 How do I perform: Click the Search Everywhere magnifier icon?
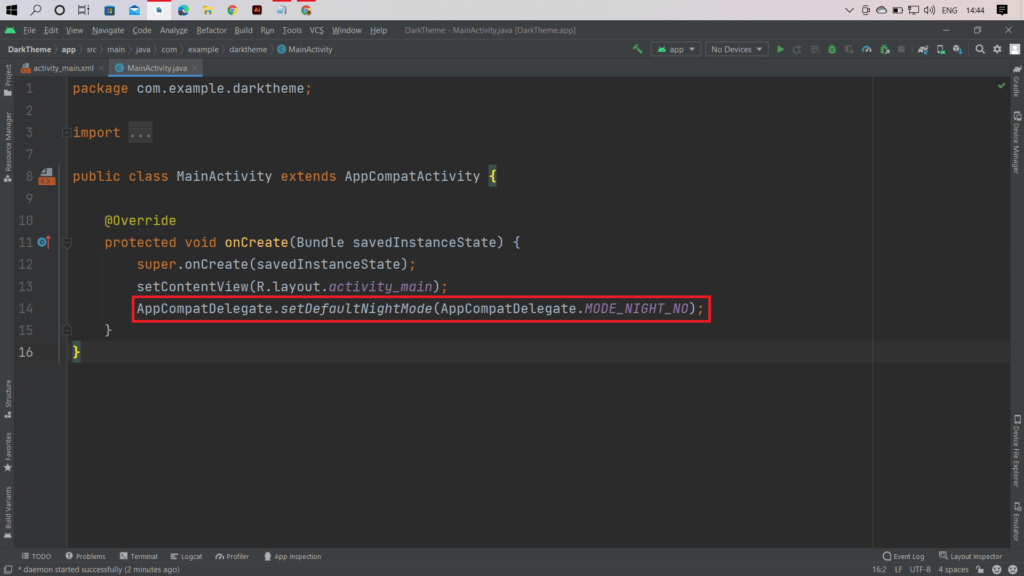click(980, 49)
